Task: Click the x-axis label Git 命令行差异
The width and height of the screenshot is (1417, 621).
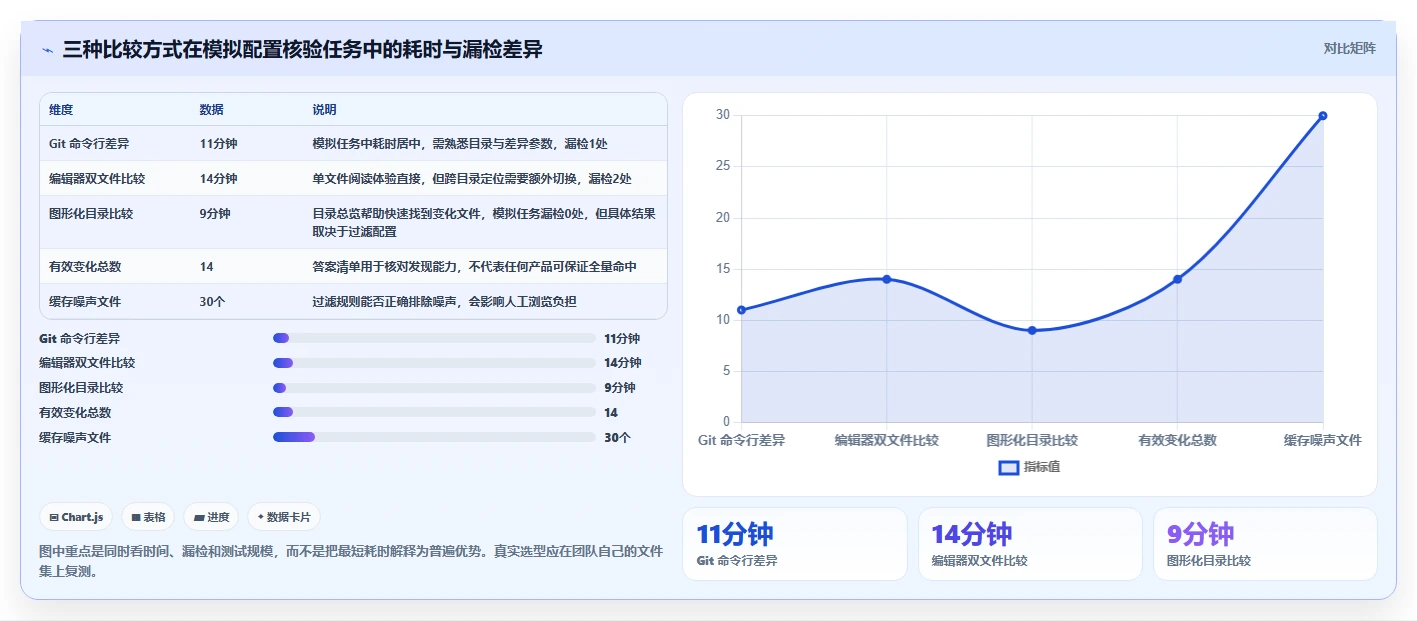Action: click(741, 440)
